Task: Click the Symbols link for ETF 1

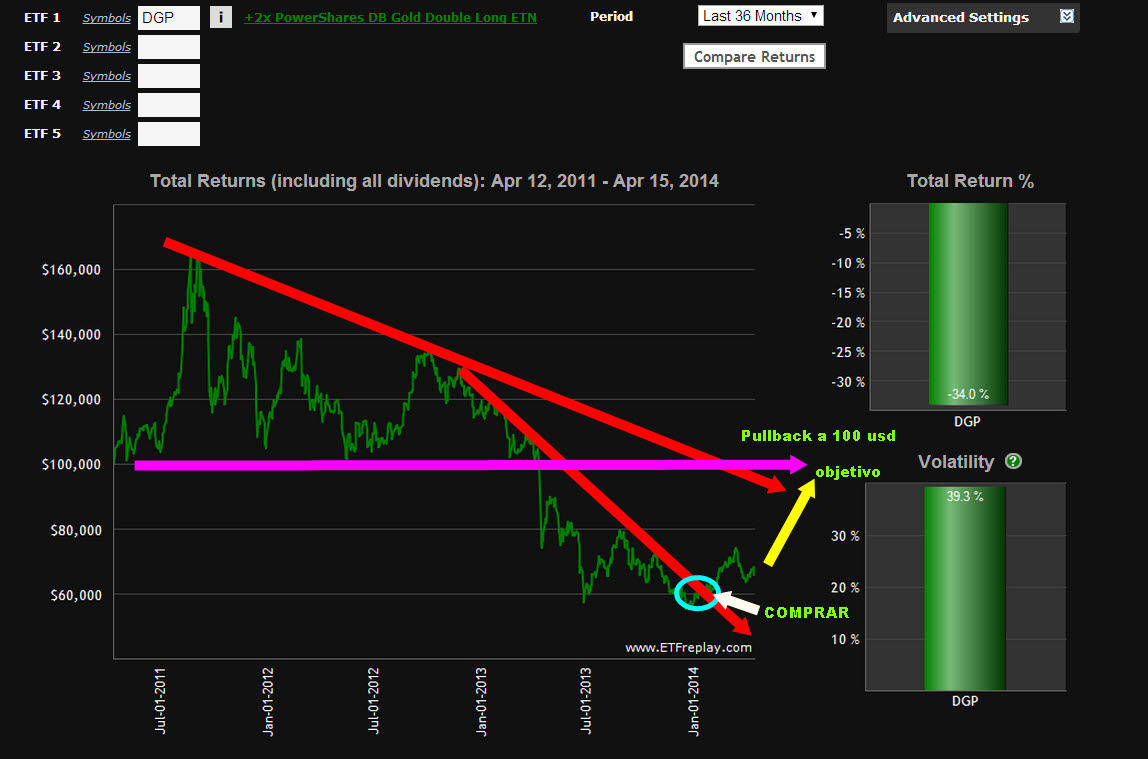Action: coord(106,18)
